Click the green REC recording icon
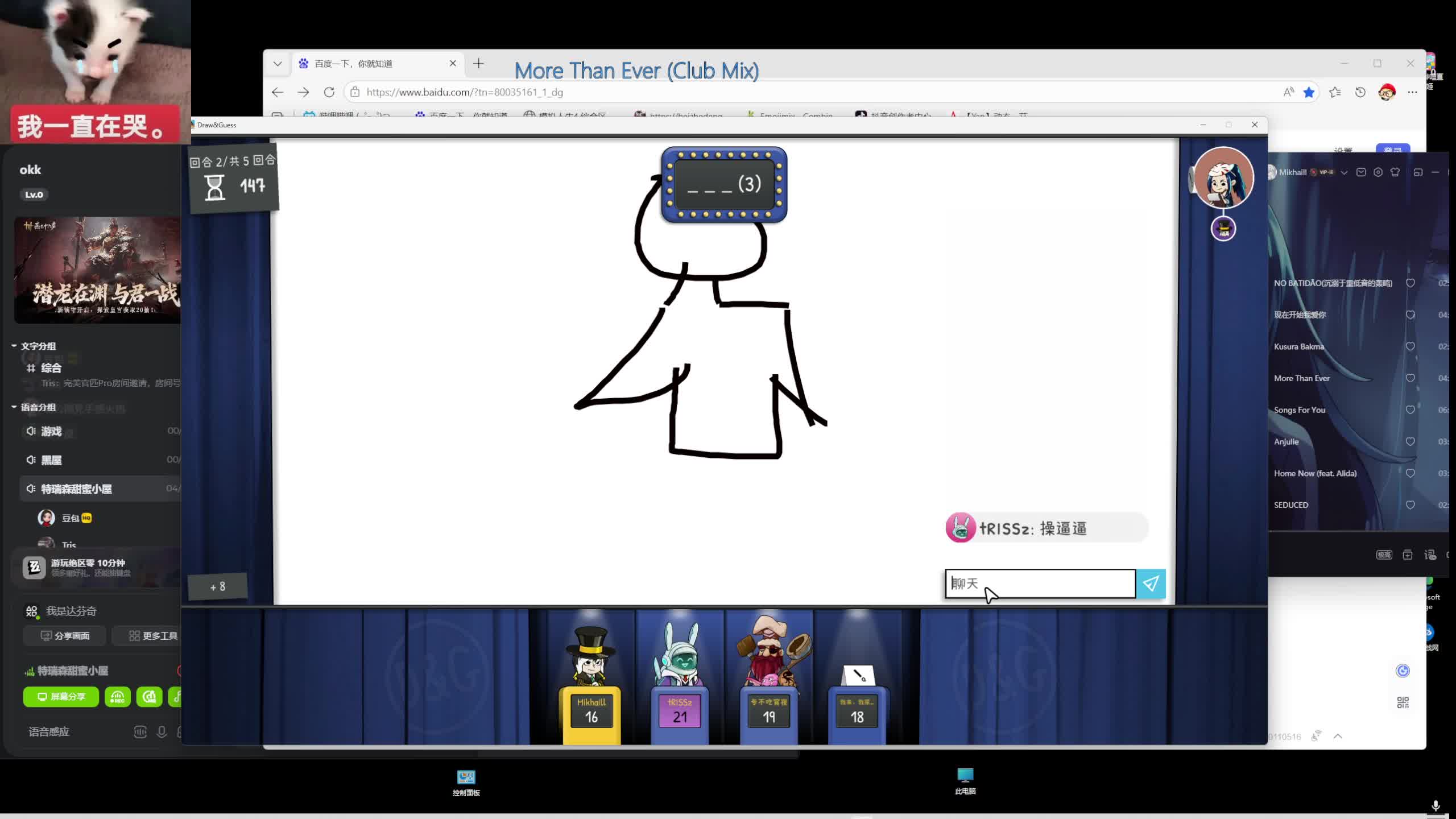The height and width of the screenshot is (819, 1456). click(118, 697)
